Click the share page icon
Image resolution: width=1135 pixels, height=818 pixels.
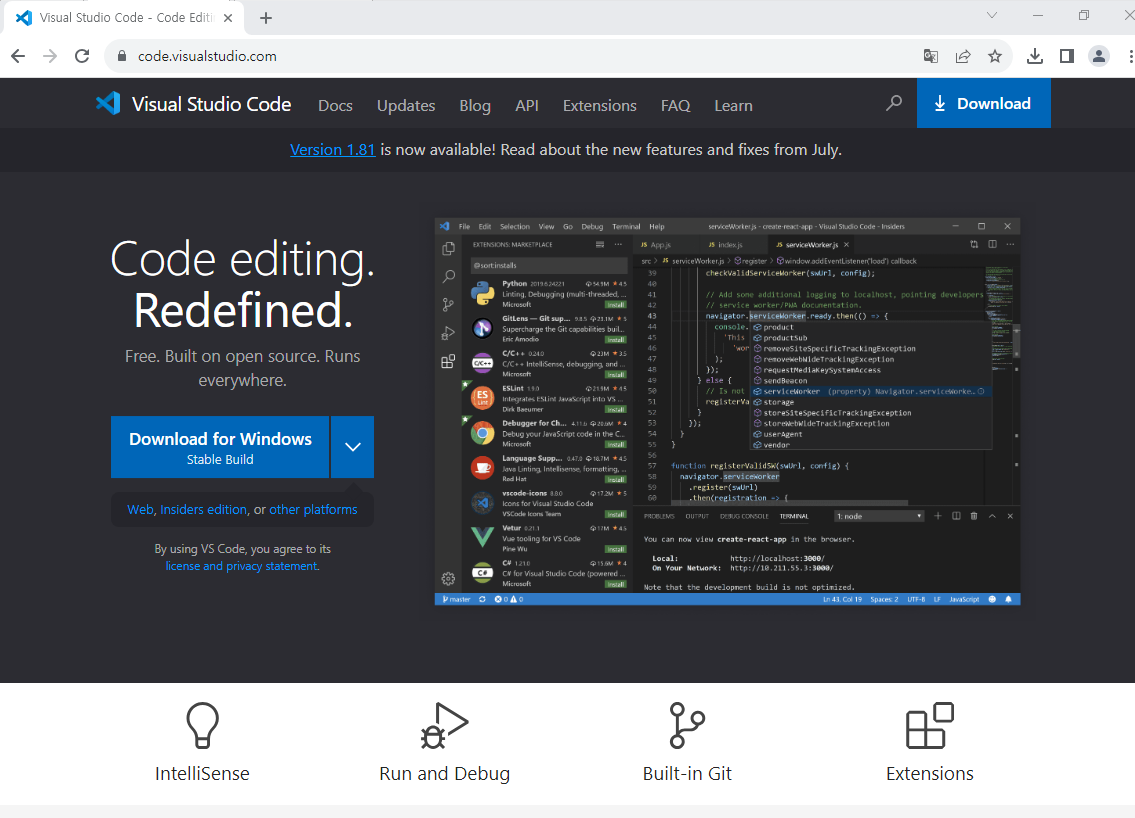pos(963,56)
